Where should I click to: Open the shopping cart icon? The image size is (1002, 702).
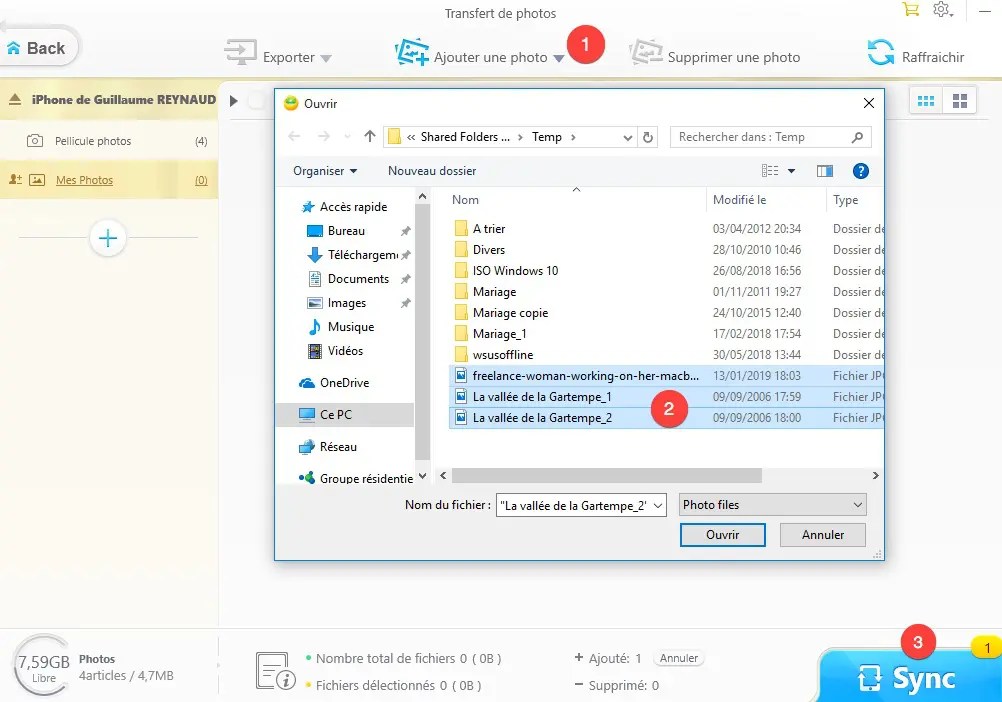tap(910, 10)
